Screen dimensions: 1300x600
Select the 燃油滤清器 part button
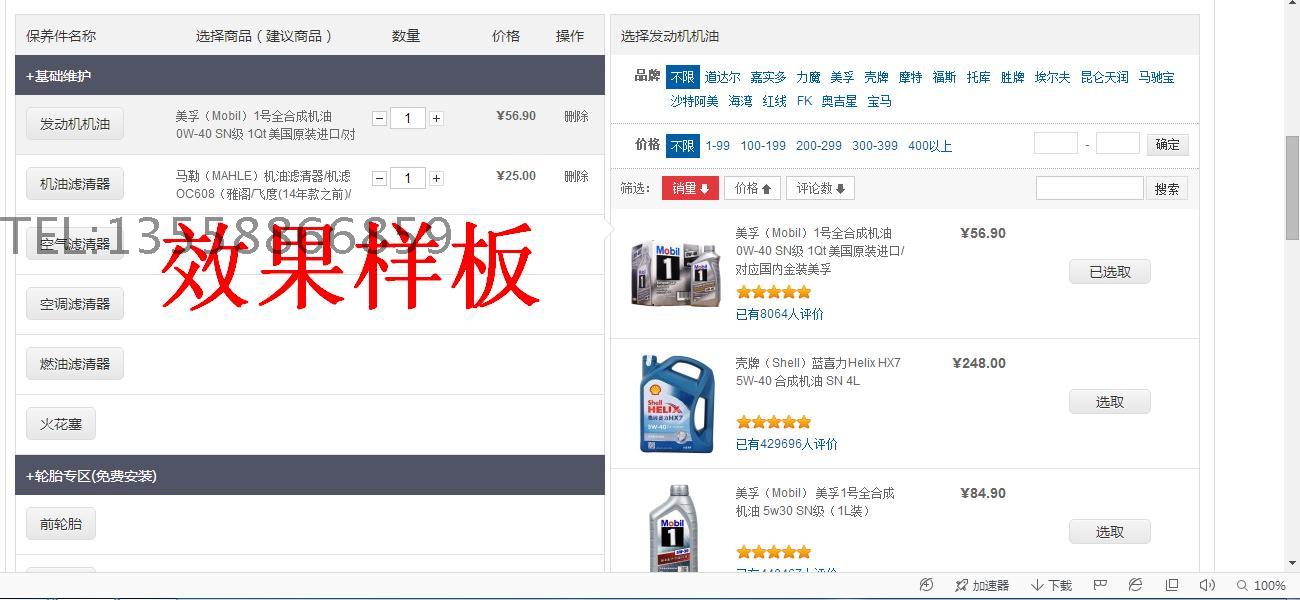75,364
